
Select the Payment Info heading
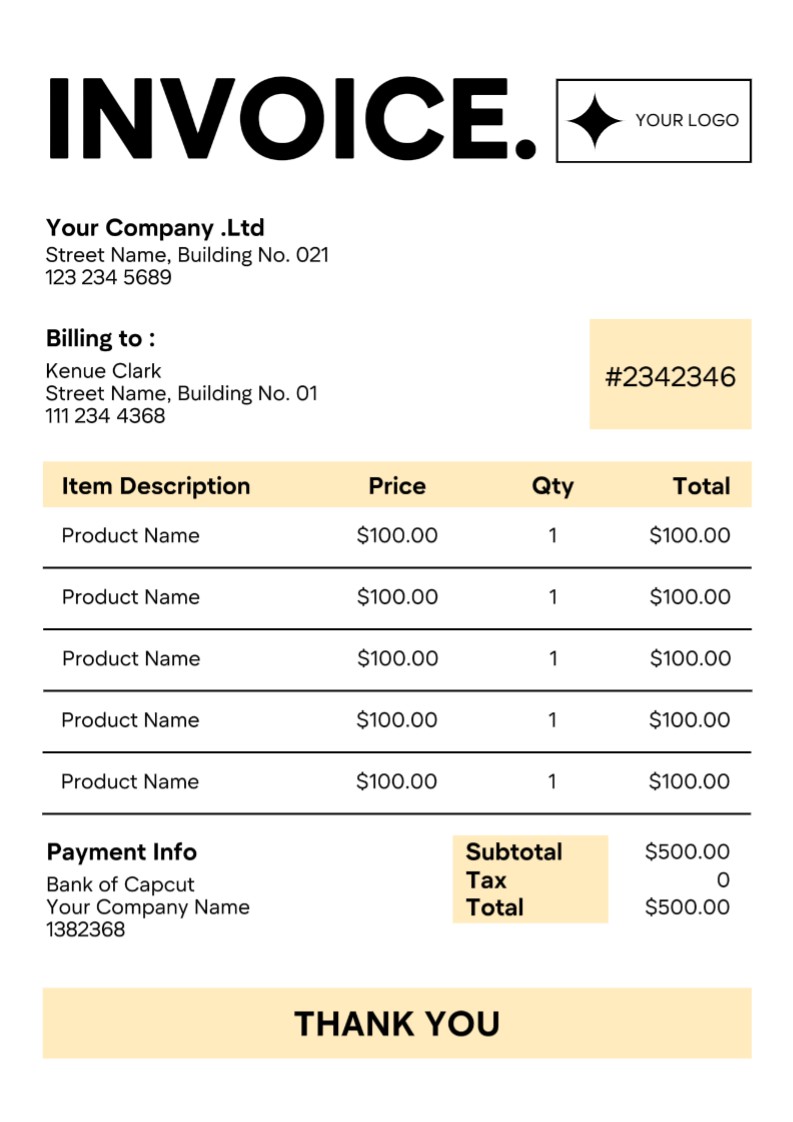[x=122, y=852]
